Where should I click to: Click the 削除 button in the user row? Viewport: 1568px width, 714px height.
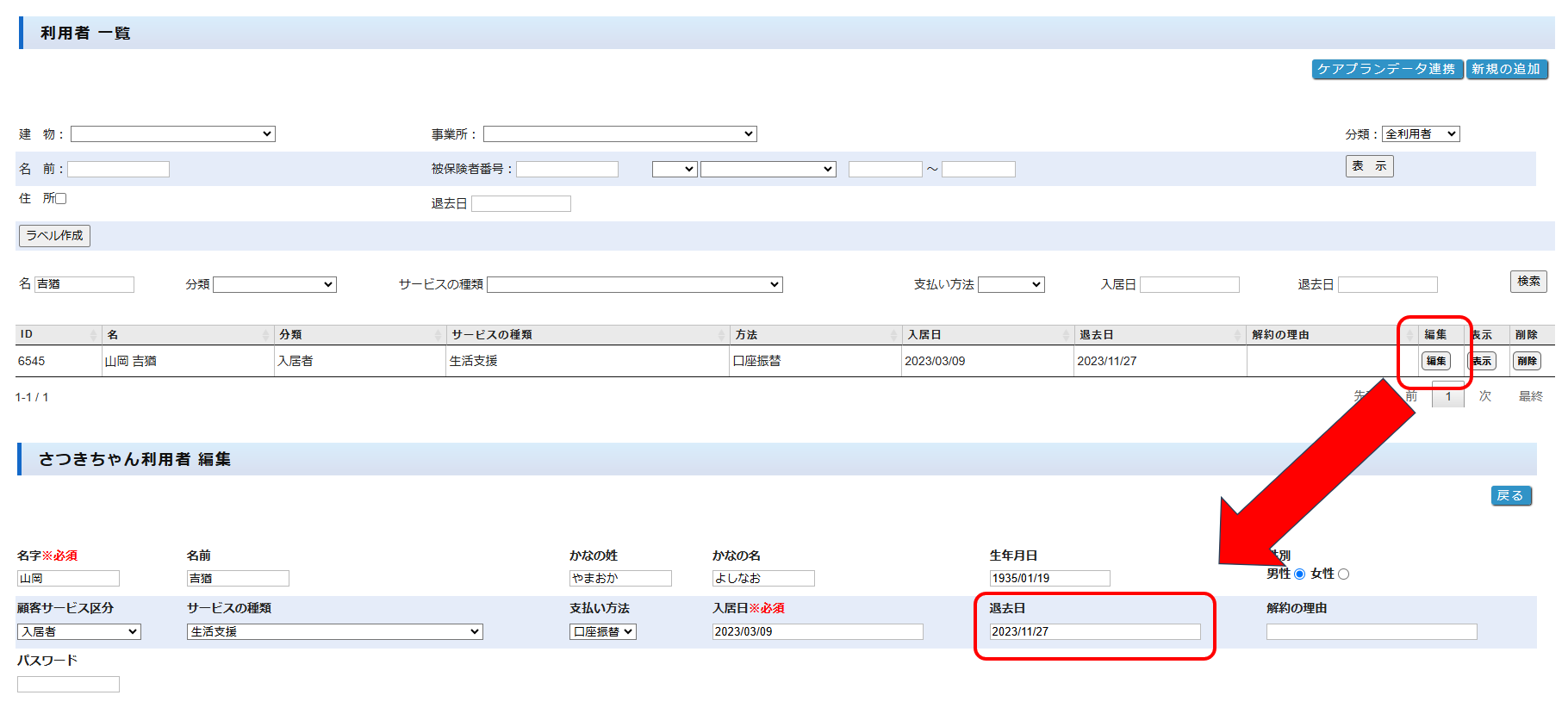coord(1527,361)
